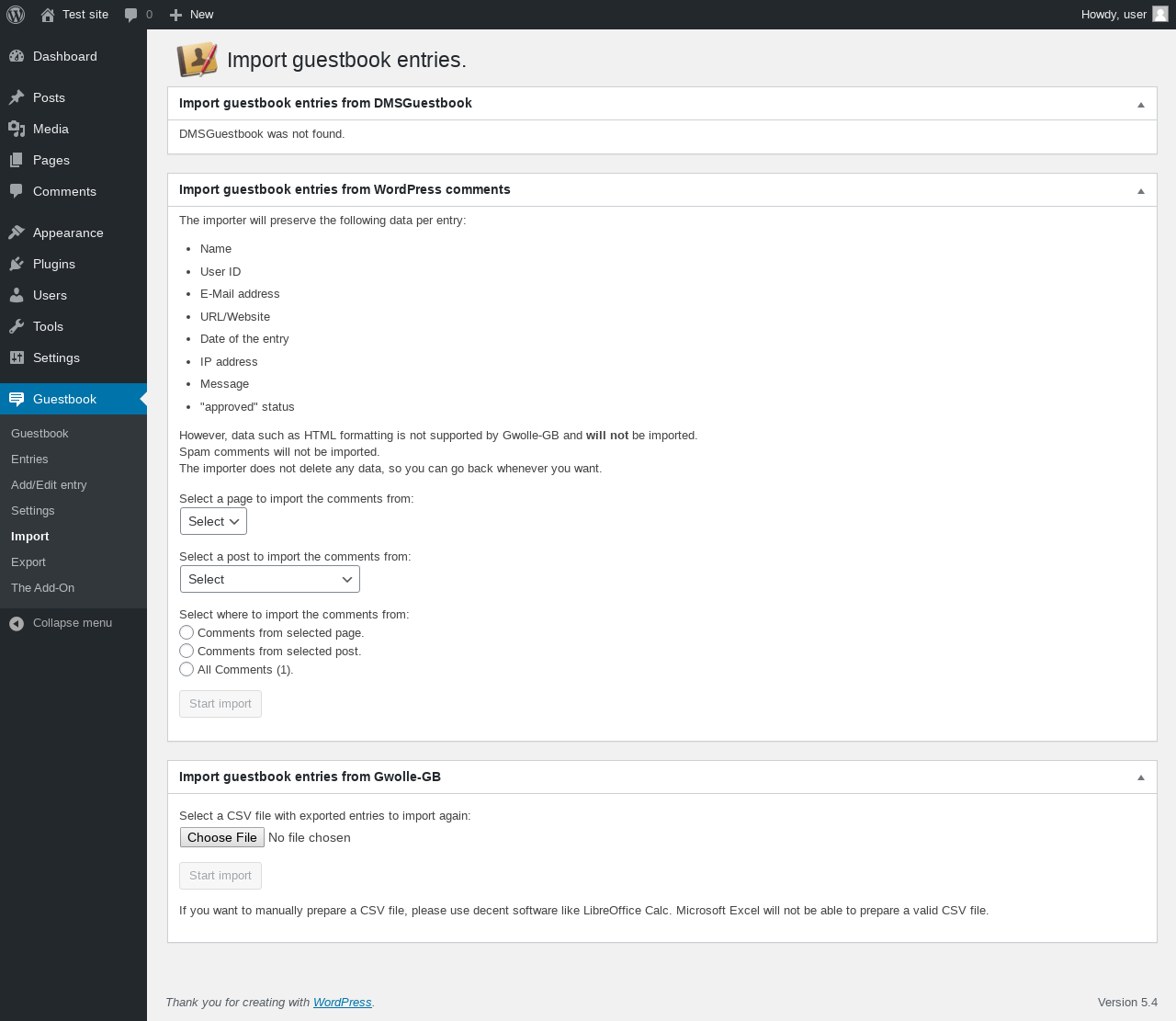This screenshot has height=1021, width=1176.
Task: Click the Posts pushpin icon
Action: pos(17,97)
